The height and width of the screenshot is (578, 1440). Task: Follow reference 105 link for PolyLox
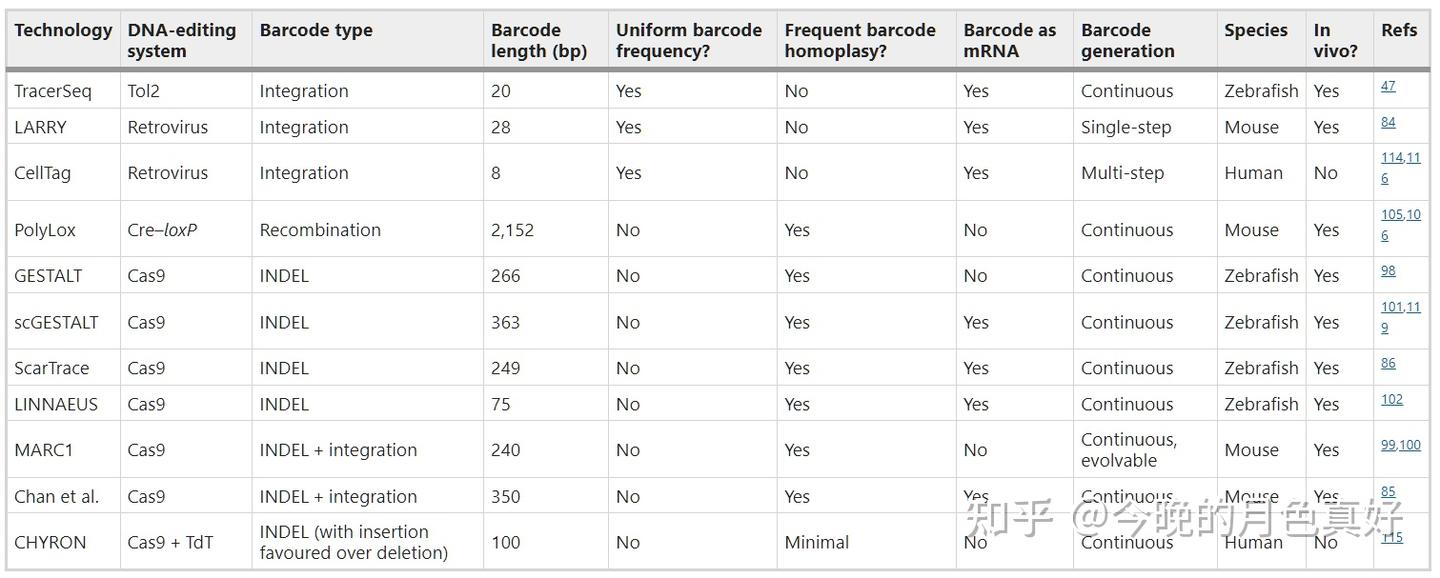[1392, 215]
